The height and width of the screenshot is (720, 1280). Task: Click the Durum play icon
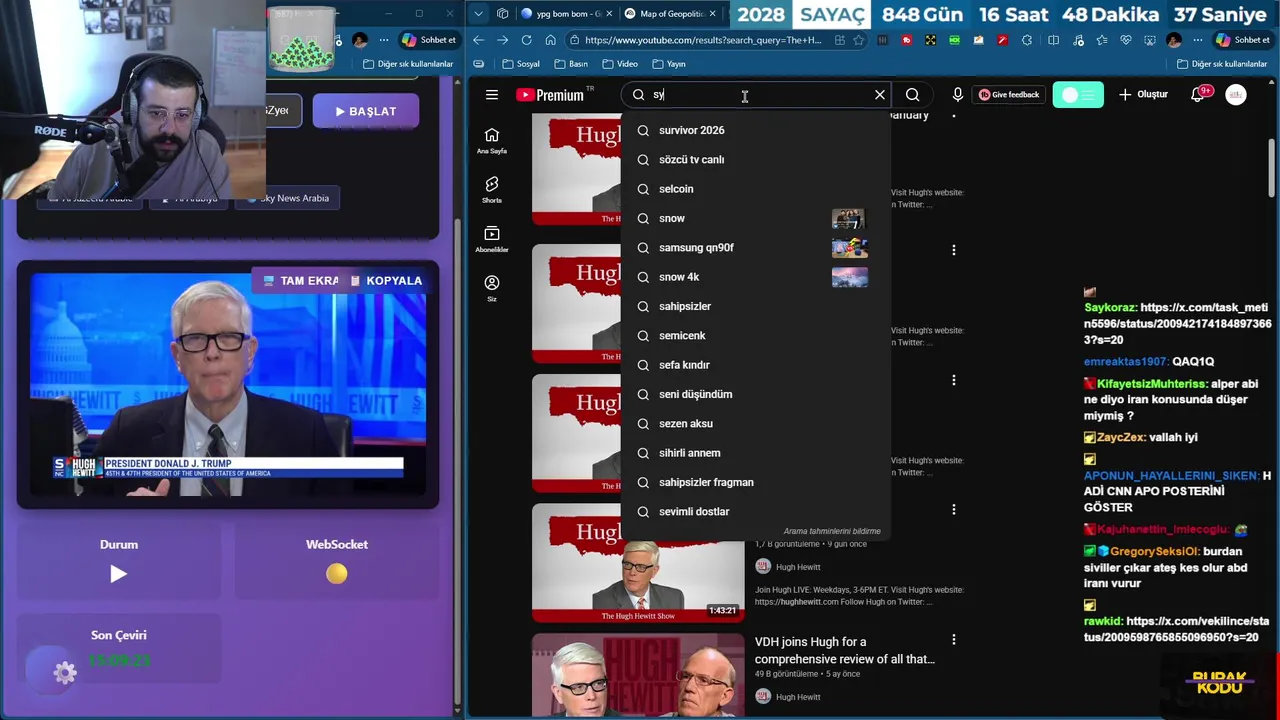pos(118,574)
